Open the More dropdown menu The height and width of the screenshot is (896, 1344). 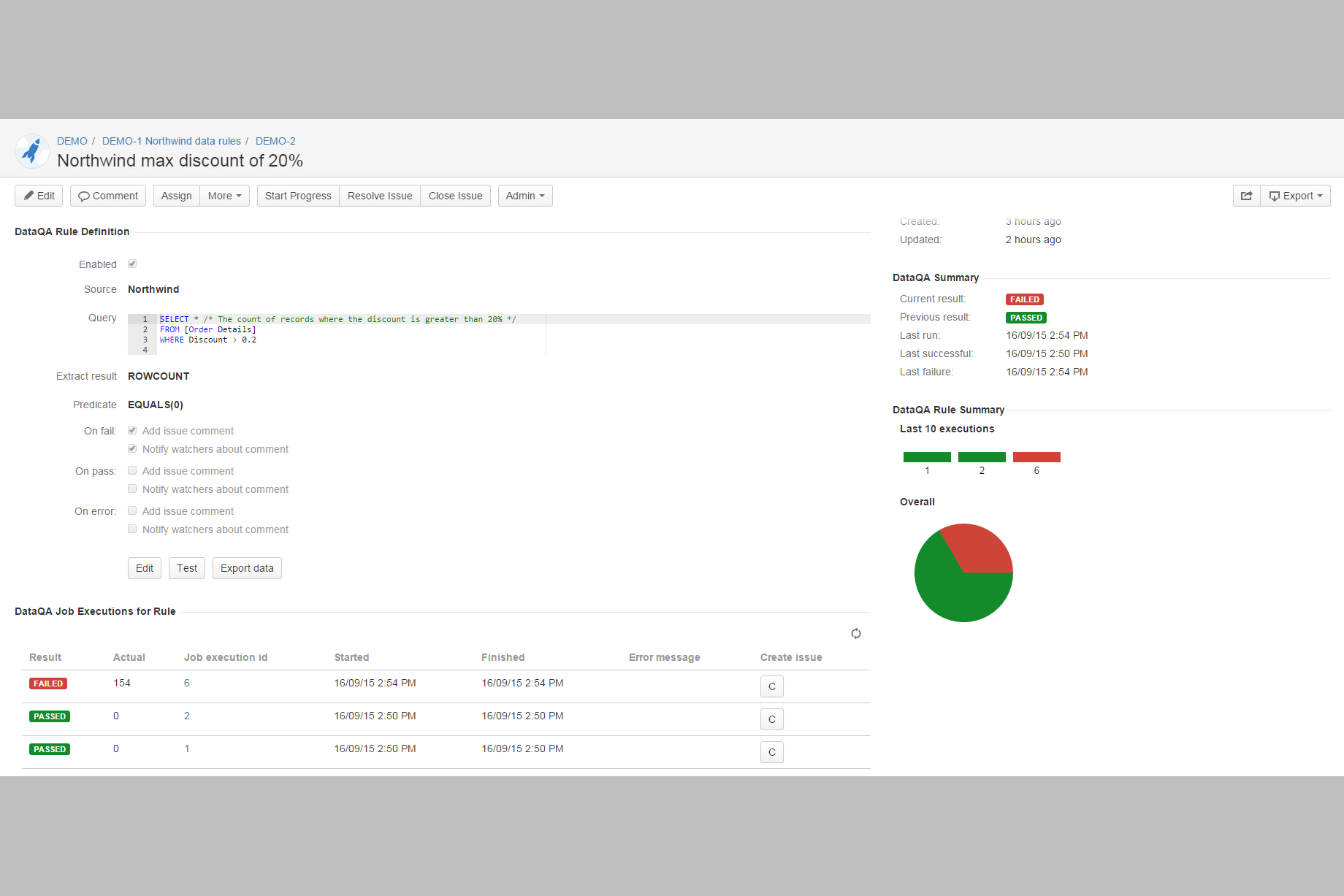click(225, 196)
